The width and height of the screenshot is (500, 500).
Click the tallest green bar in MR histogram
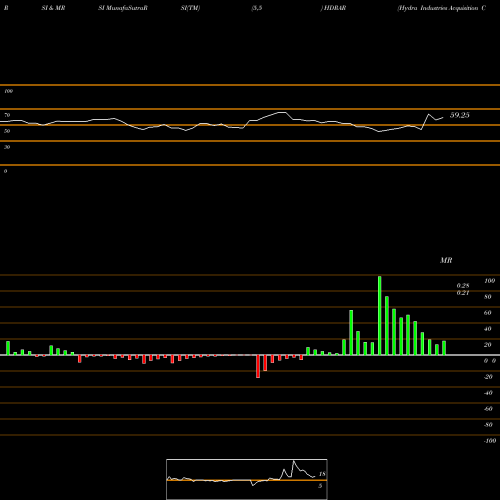point(379,315)
